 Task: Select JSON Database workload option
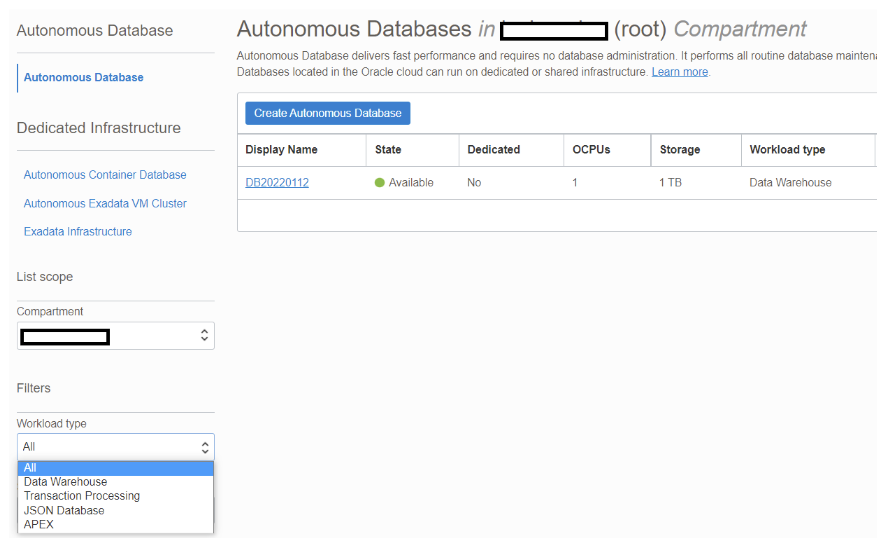[115, 510]
